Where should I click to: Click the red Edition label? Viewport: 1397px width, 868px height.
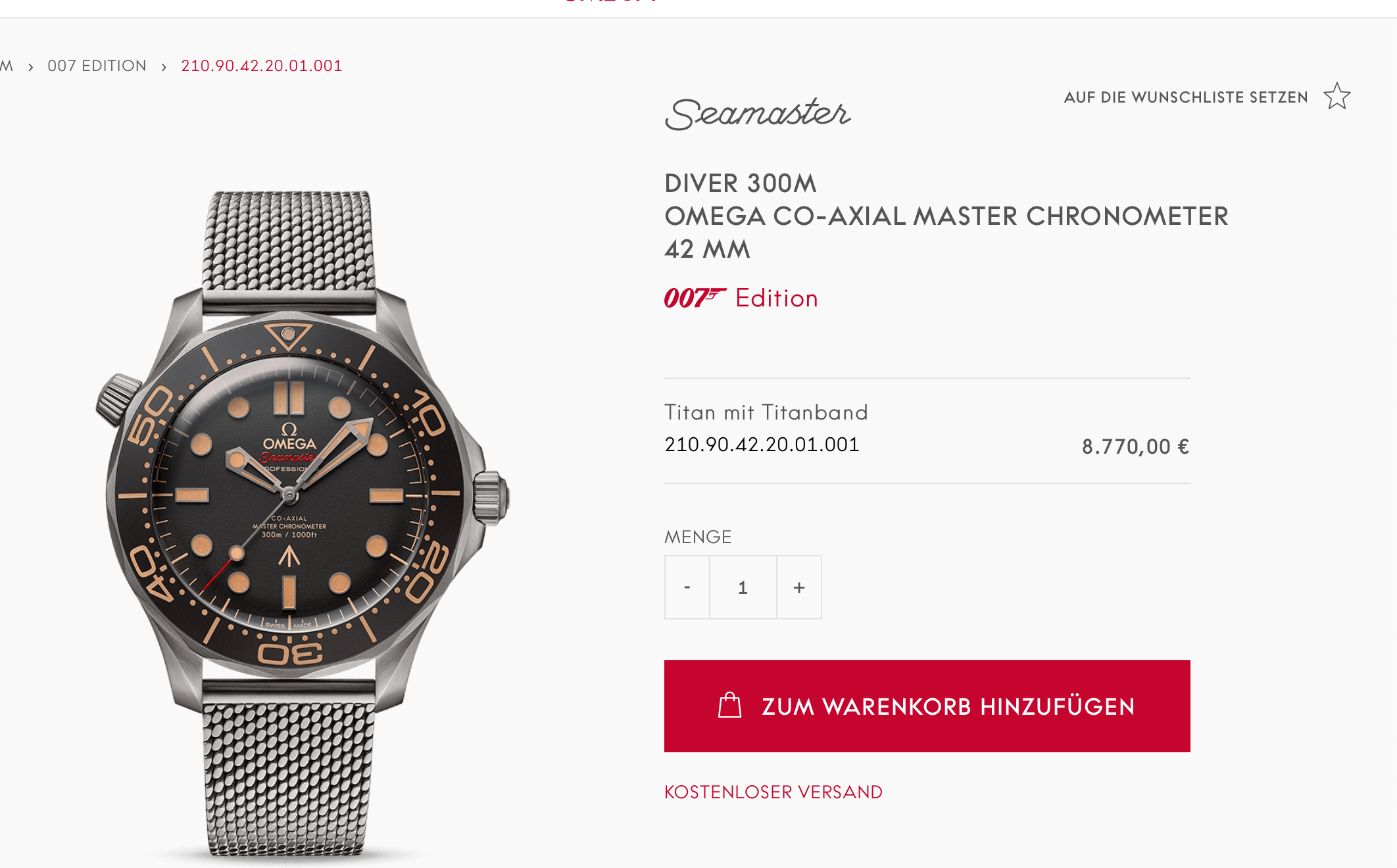(x=777, y=299)
